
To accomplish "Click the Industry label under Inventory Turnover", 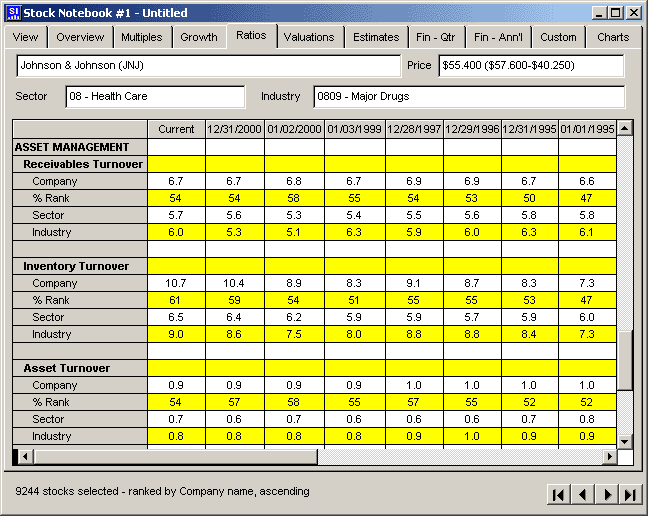I will [80, 334].
